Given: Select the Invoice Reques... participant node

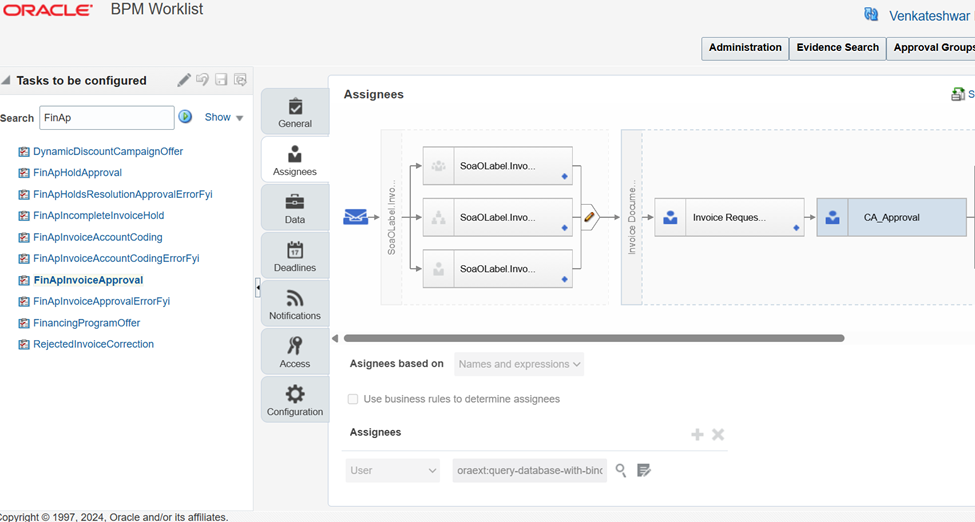Looking at the screenshot, I should [729, 217].
